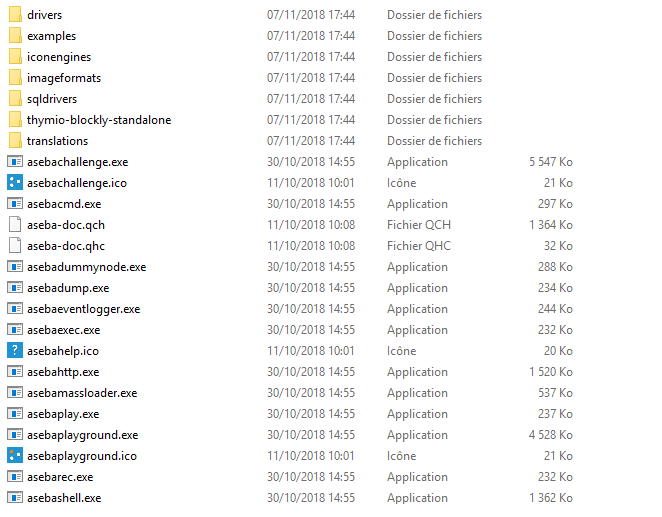Image resolution: width=662 pixels, height=517 pixels.
Task: Select the file name asebadummynode.exe
Action: click(87, 267)
